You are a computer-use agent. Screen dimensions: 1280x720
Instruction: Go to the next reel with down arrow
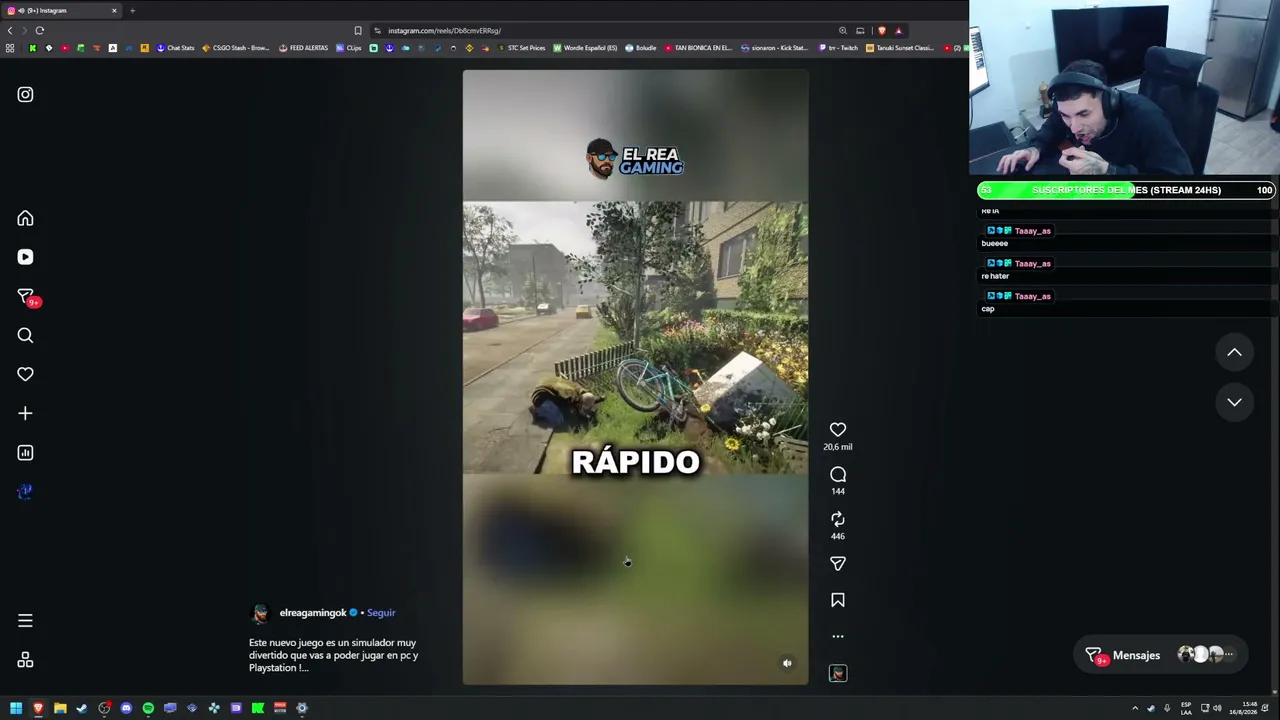[1235, 402]
